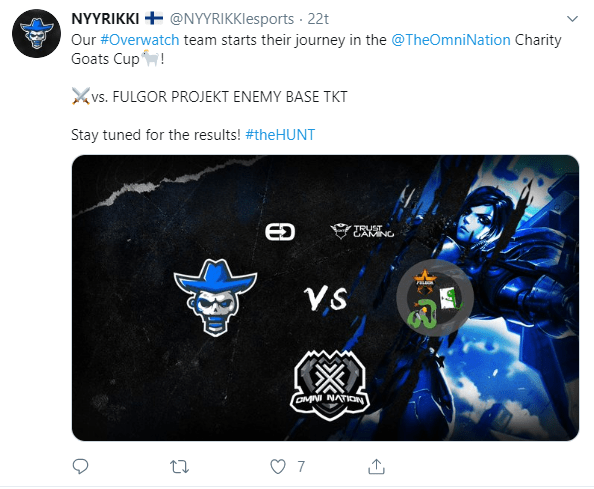Screen dimensions: 594x489
Task: Click the Trust Gaming logo in image
Action: [x=362, y=231]
